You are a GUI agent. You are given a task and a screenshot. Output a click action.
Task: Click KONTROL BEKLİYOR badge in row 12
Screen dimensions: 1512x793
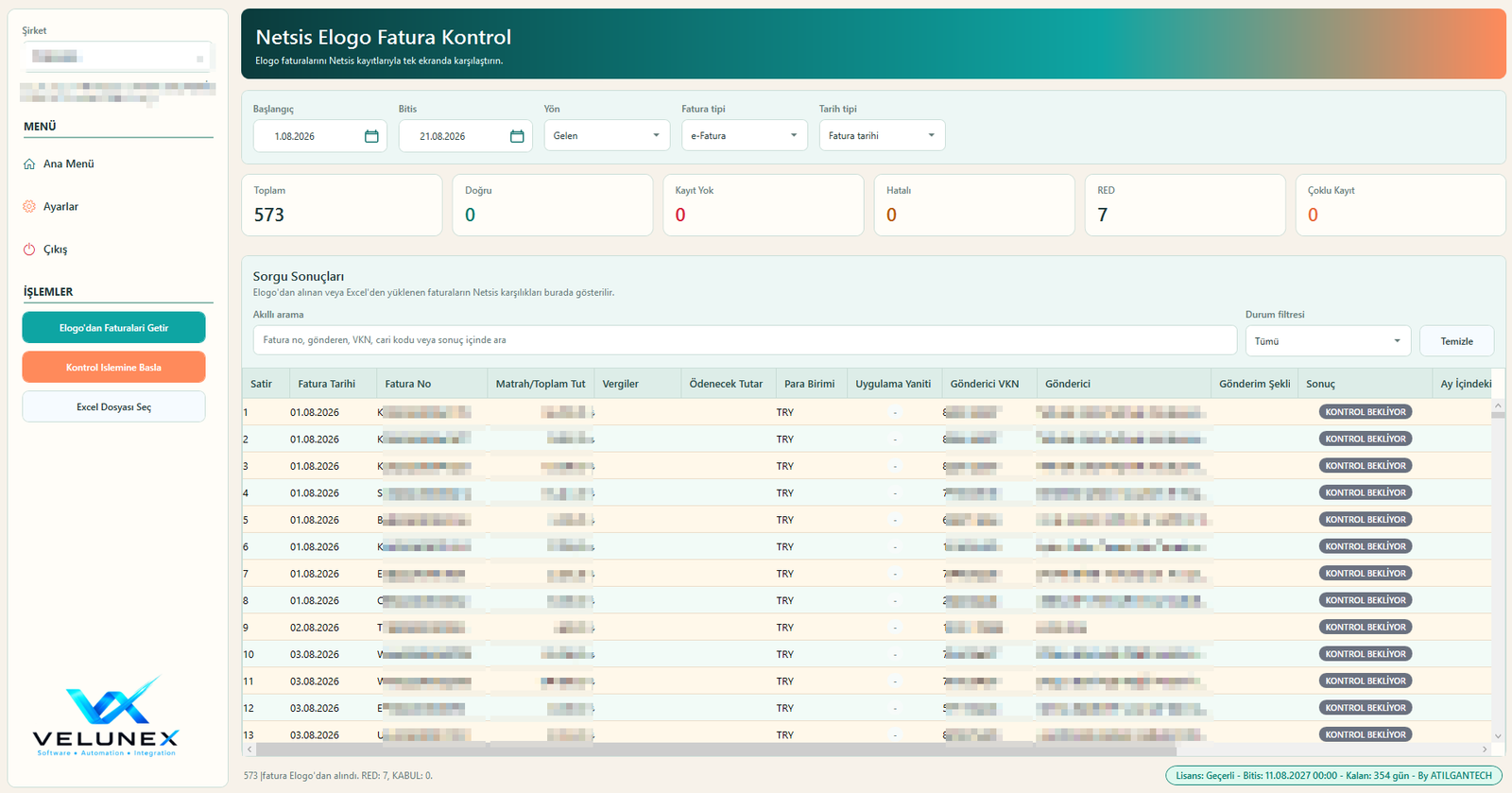coord(1366,708)
